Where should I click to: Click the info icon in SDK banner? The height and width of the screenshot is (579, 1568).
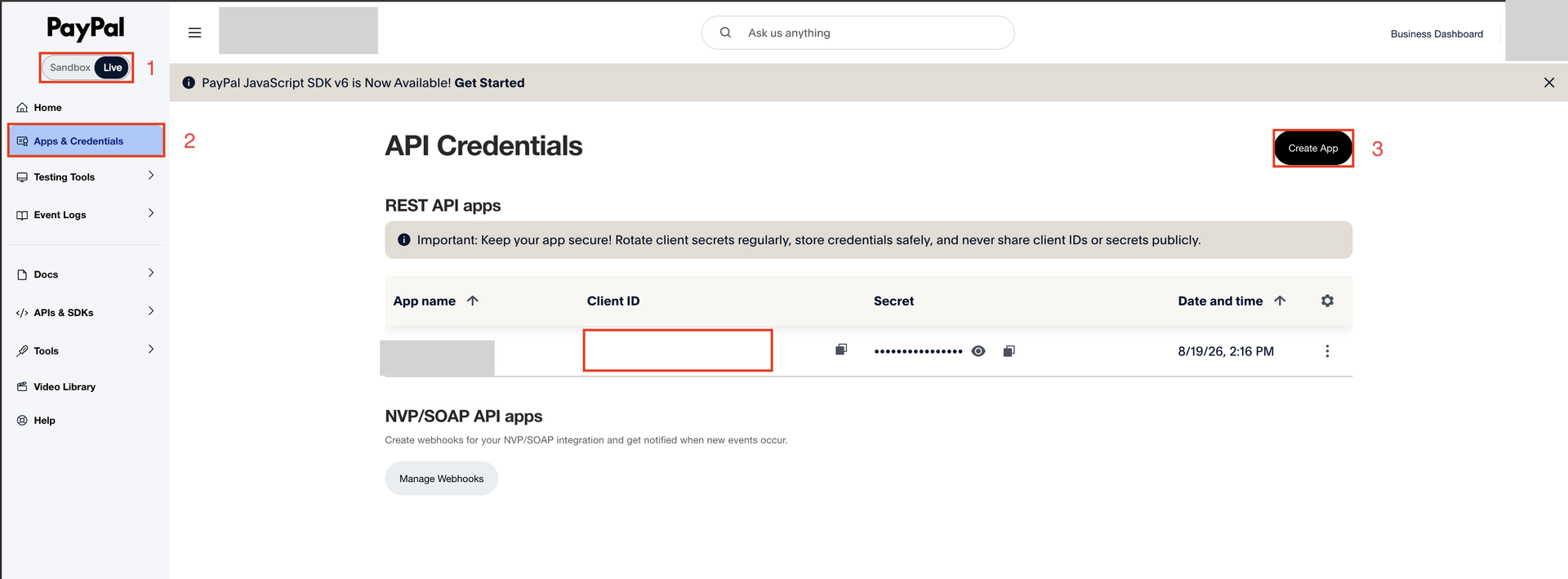[x=189, y=82]
